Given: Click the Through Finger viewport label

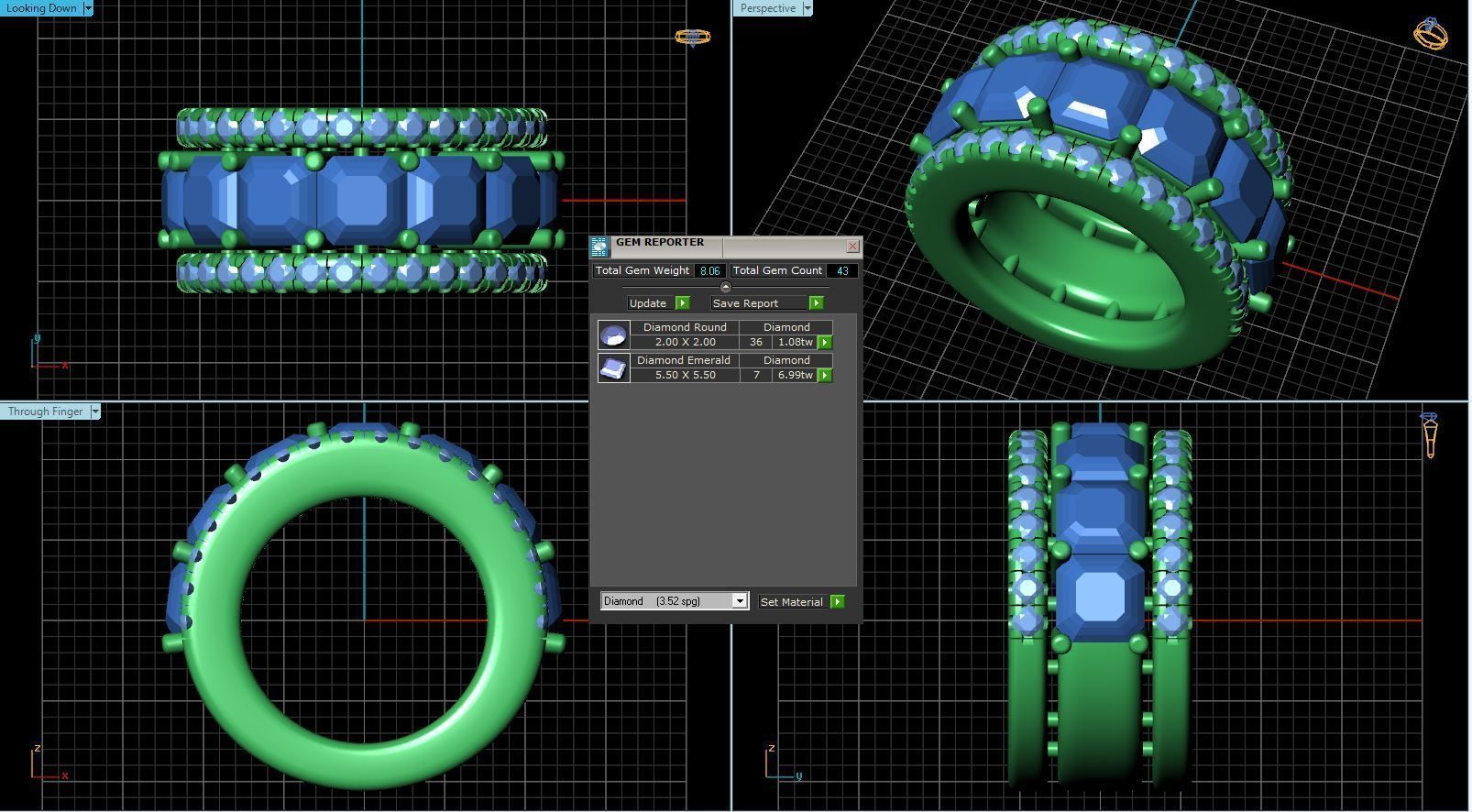Looking at the screenshot, I should click(x=45, y=411).
